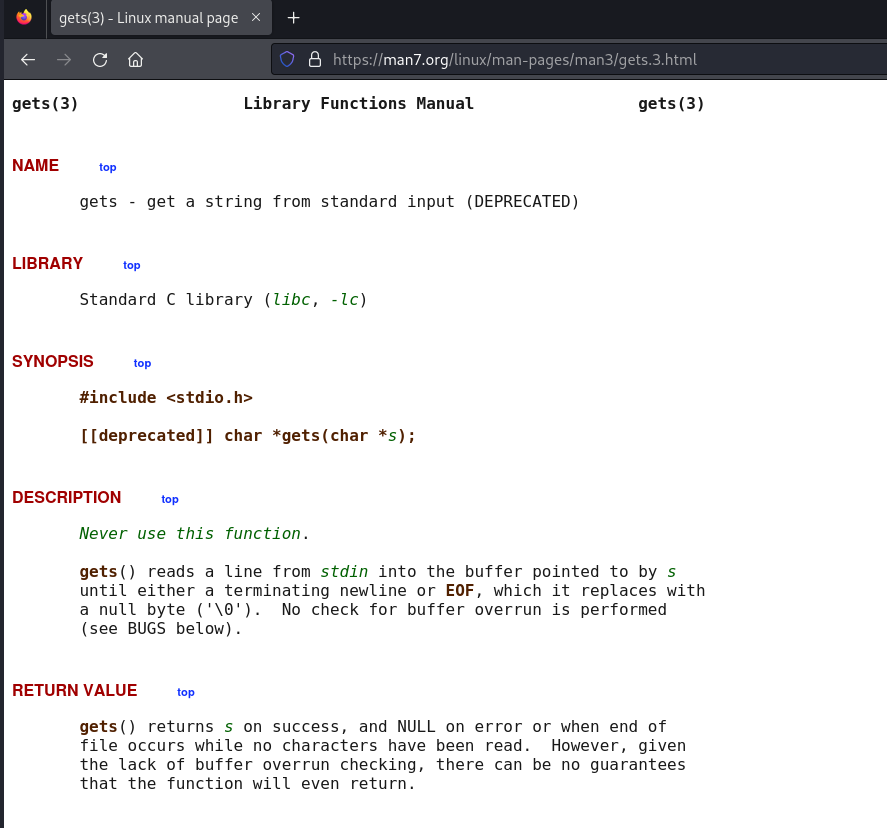Click the forward navigation arrow
Image resolution: width=887 pixels, height=828 pixels.
[x=64, y=60]
